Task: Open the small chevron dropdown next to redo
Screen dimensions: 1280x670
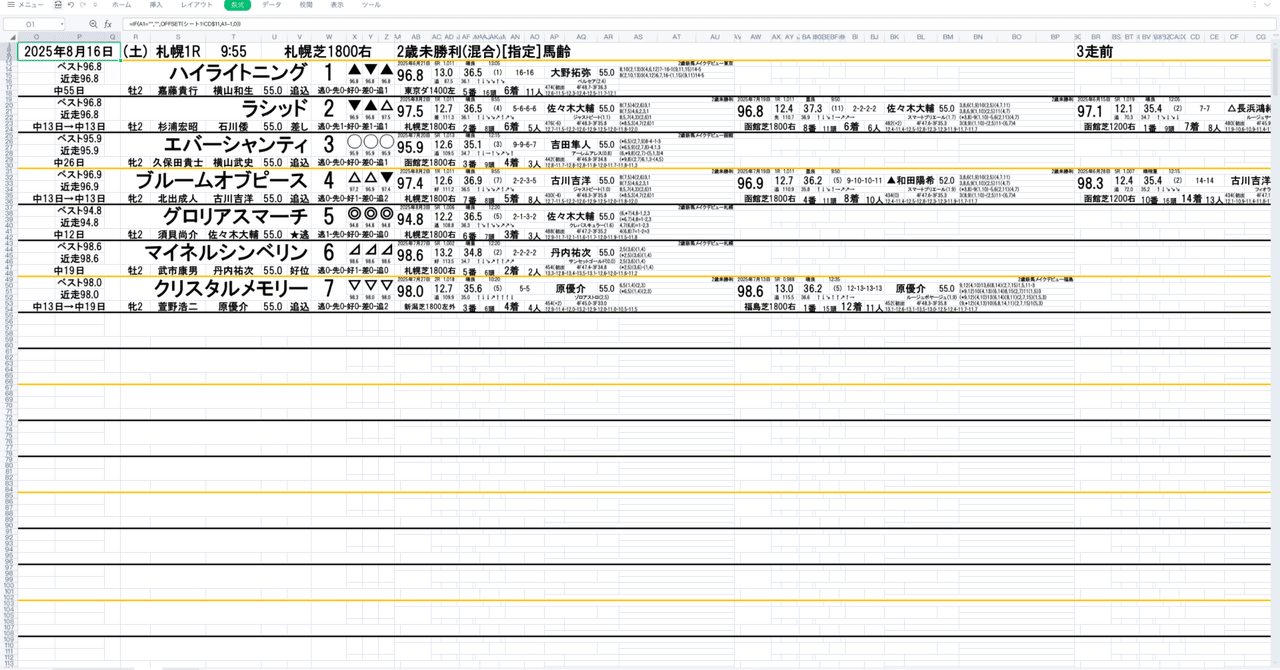Action: [95, 5]
